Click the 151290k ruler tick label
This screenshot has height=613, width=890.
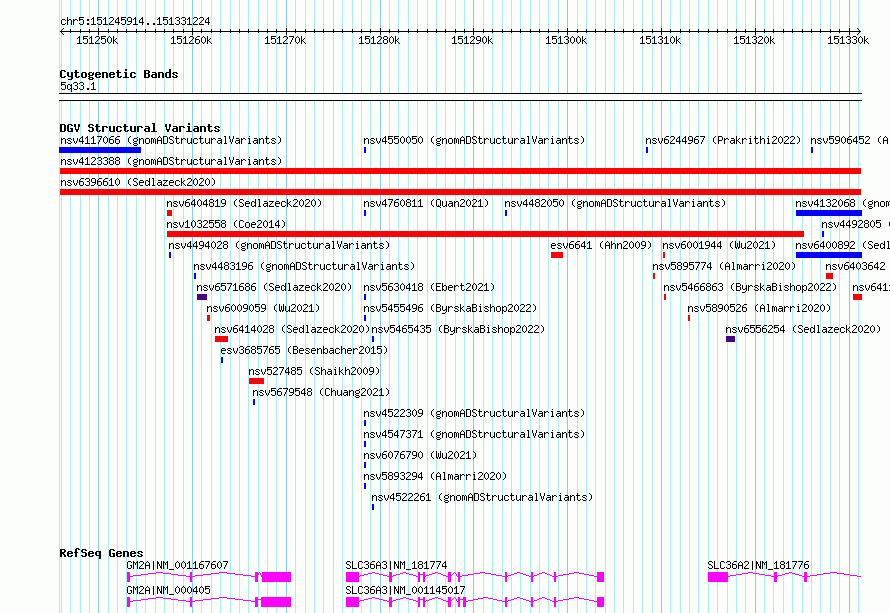point(472,40)
